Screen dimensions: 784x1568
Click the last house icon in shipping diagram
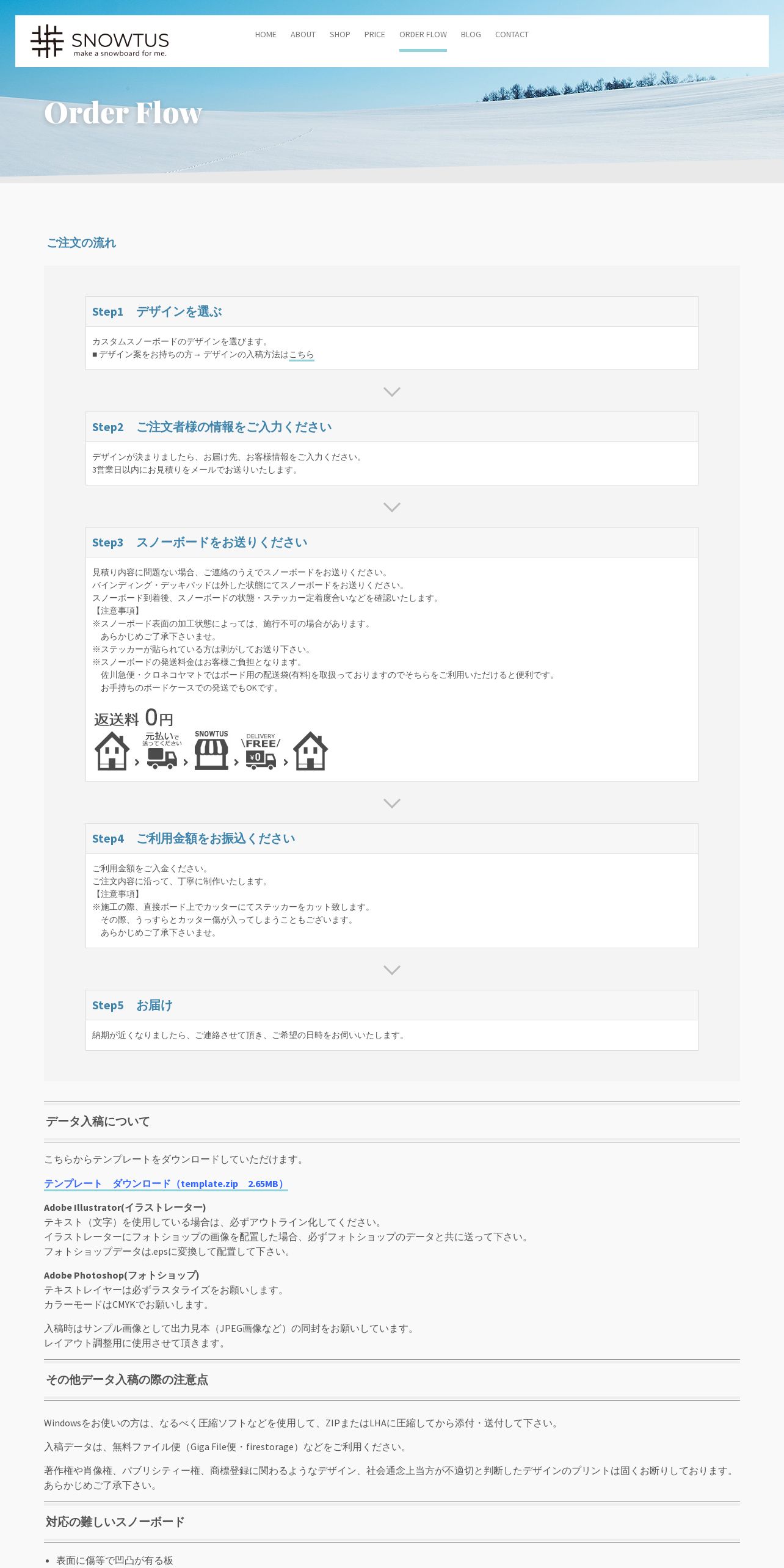pos(310,751)
